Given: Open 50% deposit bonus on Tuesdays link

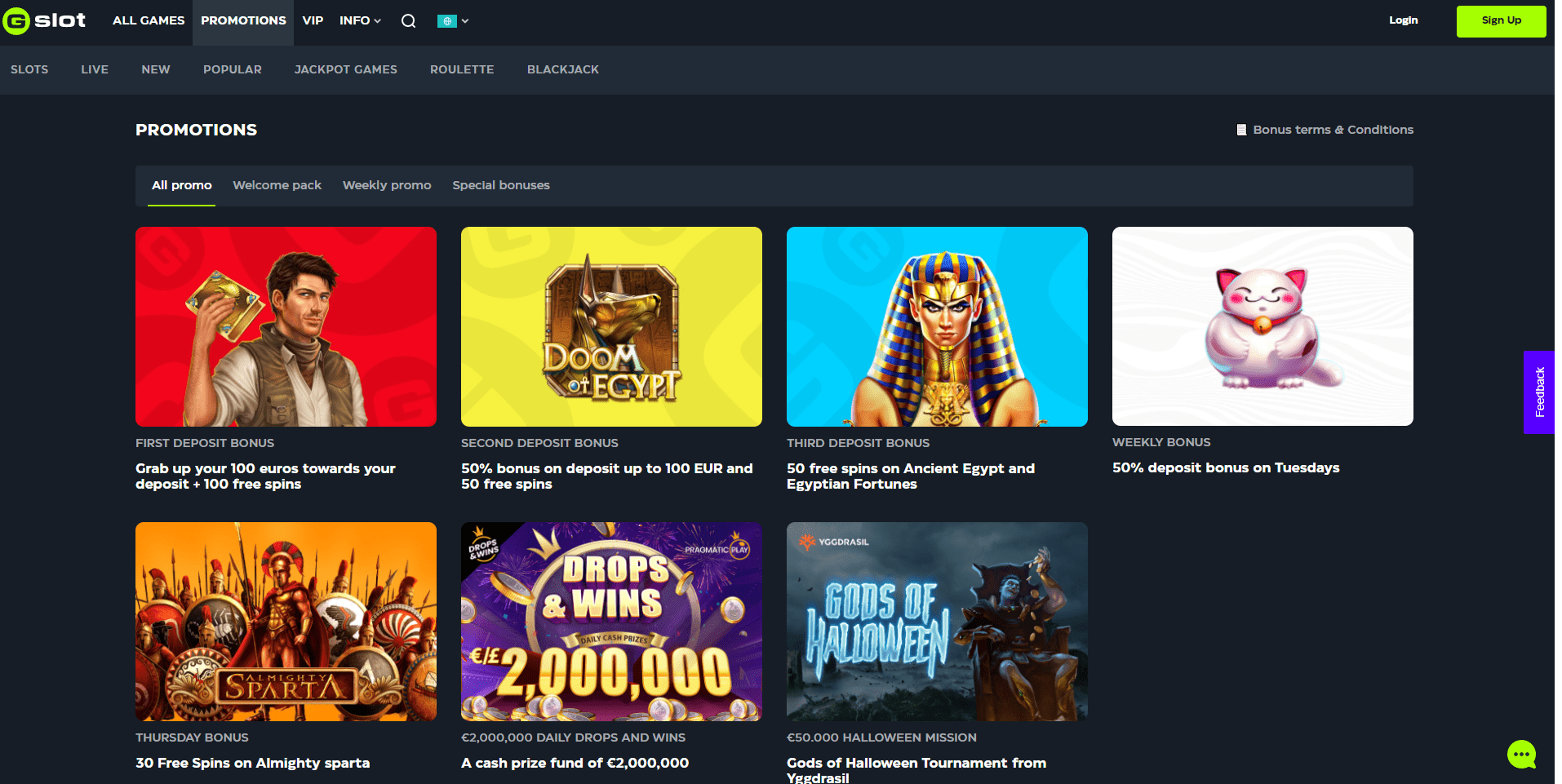Looking at the screenshot, I should [x=1226, y=467].
